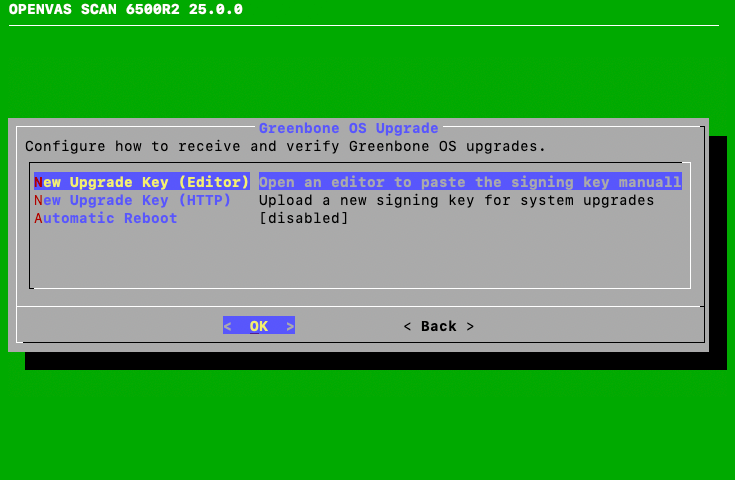
Task: Choose the Automatic Reboot menu entry
Action: (106, 218)
